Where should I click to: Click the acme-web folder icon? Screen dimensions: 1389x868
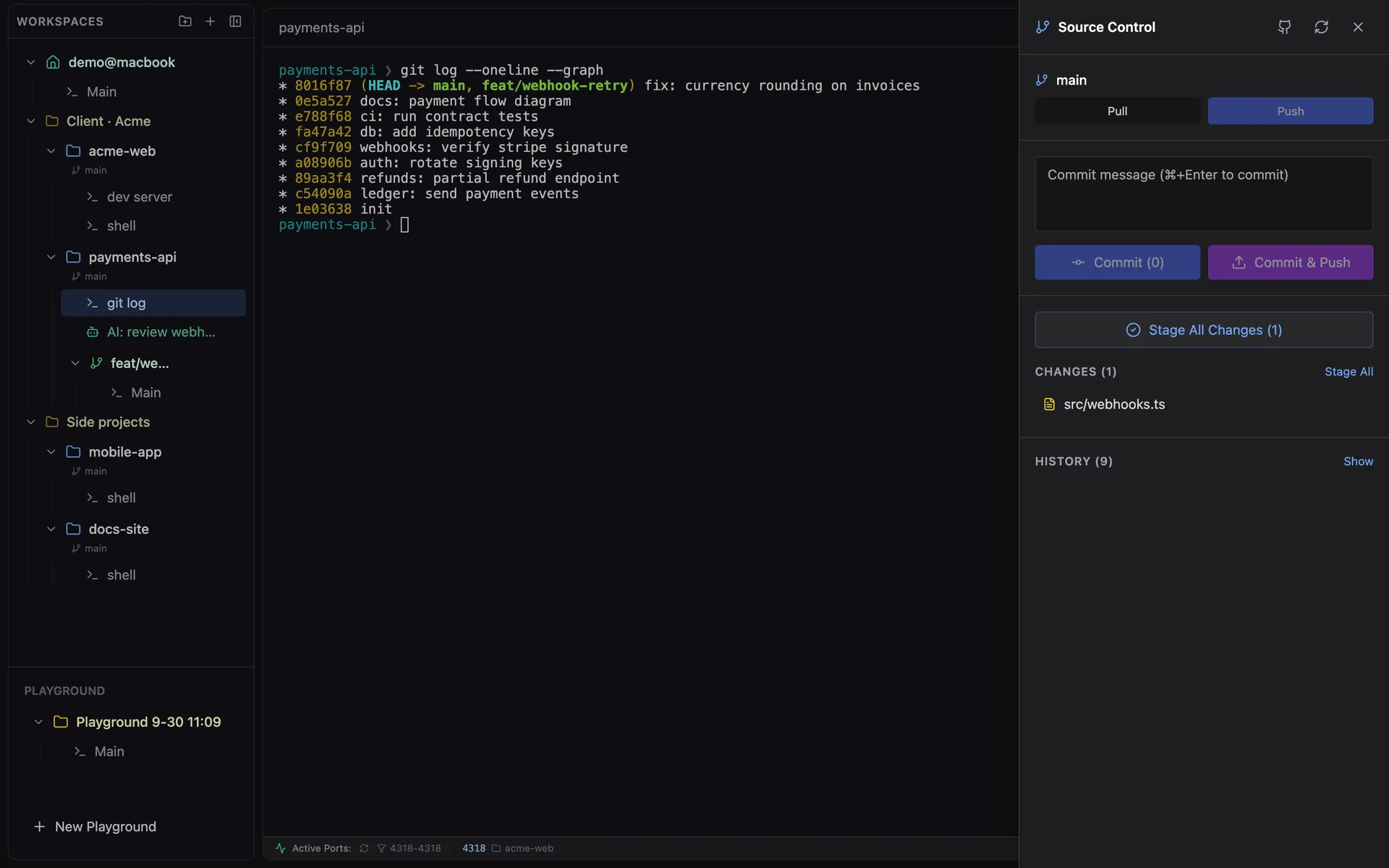pyautogui.click(x=73, y=151)
